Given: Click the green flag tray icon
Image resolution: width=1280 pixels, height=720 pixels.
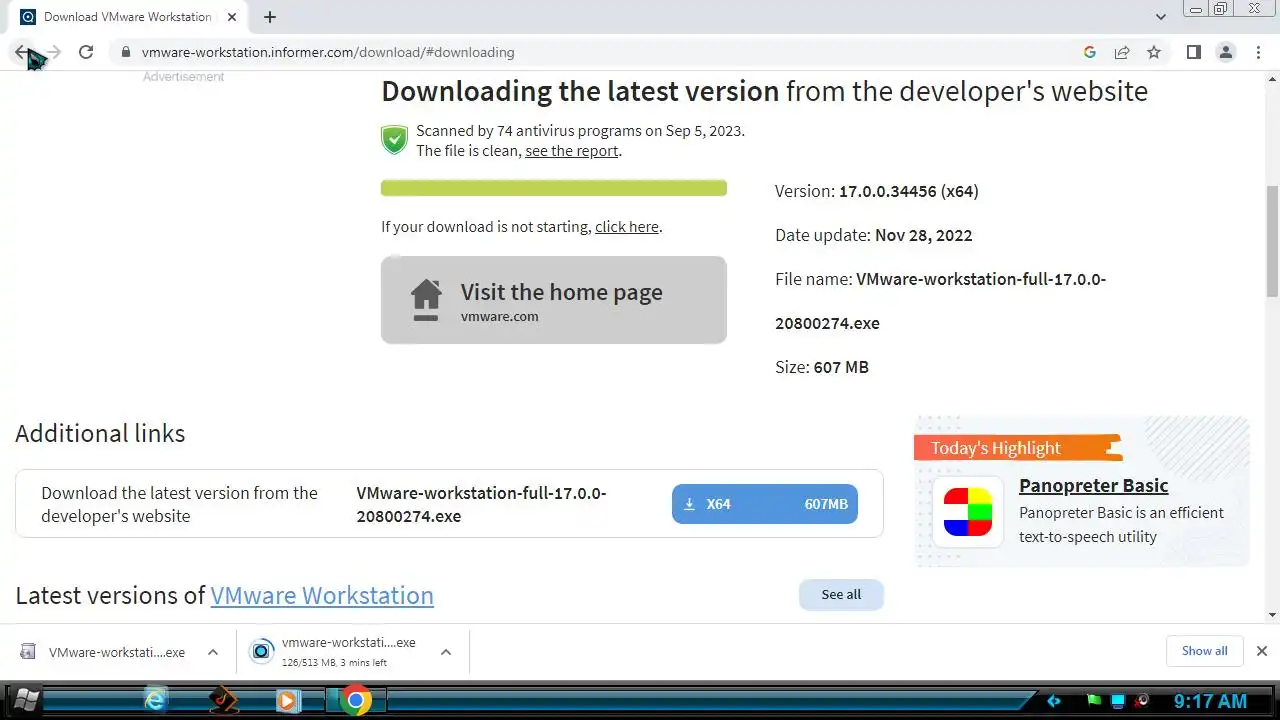Looking at the screenshot, I should (1094, 701).
